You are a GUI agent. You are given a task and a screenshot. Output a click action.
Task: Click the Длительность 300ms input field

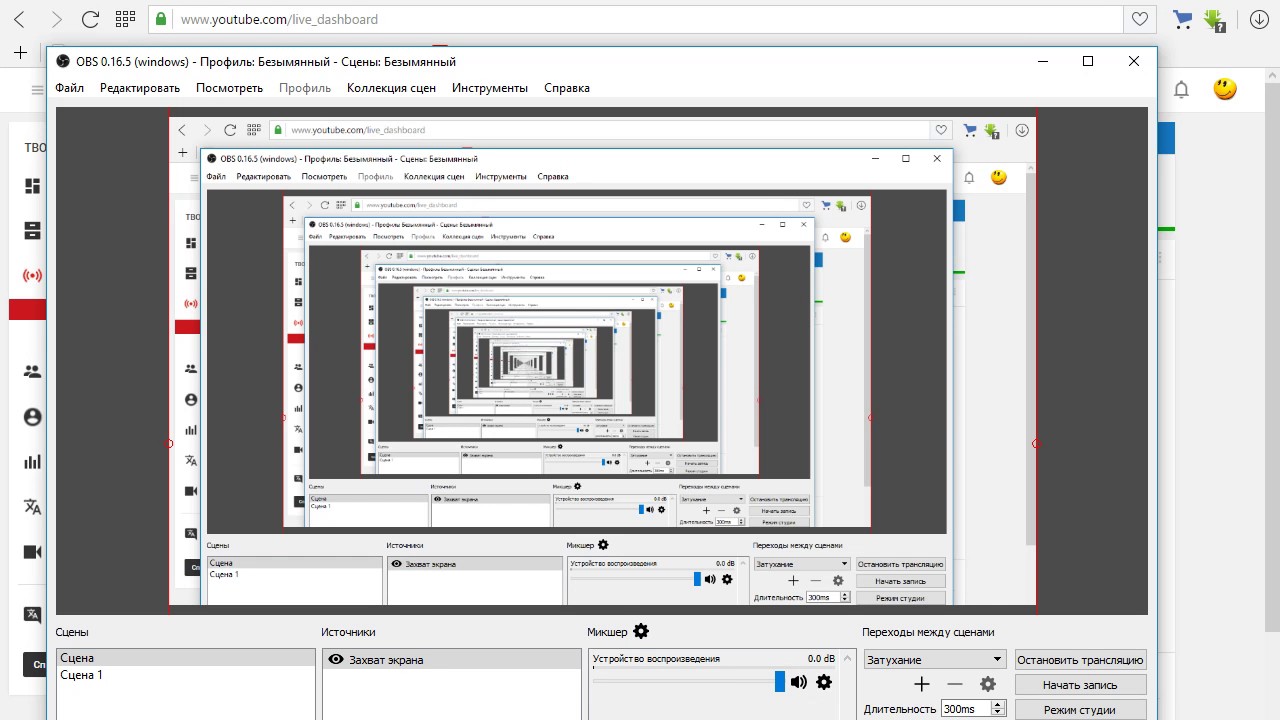click(965, 709)
